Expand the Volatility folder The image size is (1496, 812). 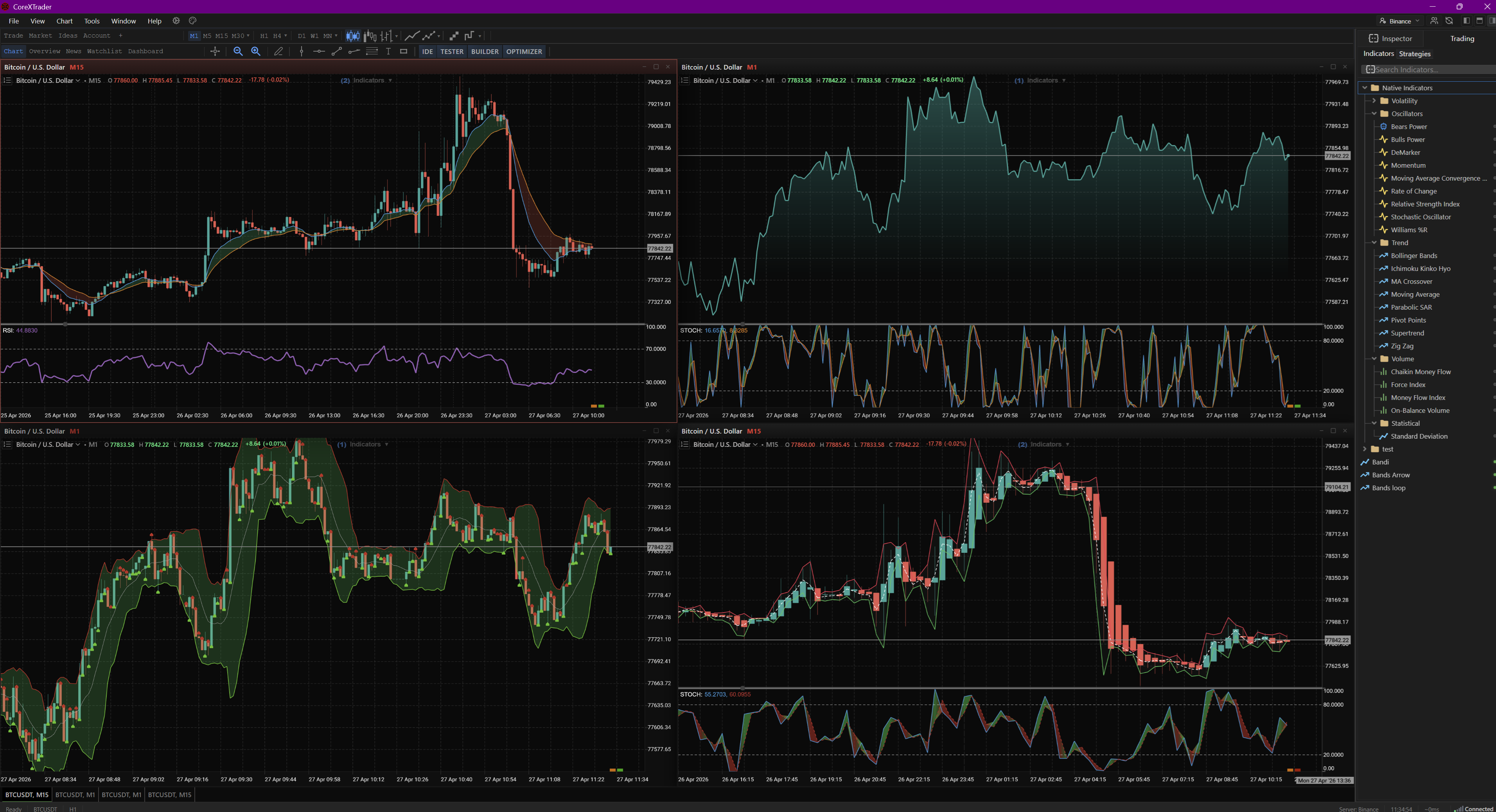point(1374,101)
